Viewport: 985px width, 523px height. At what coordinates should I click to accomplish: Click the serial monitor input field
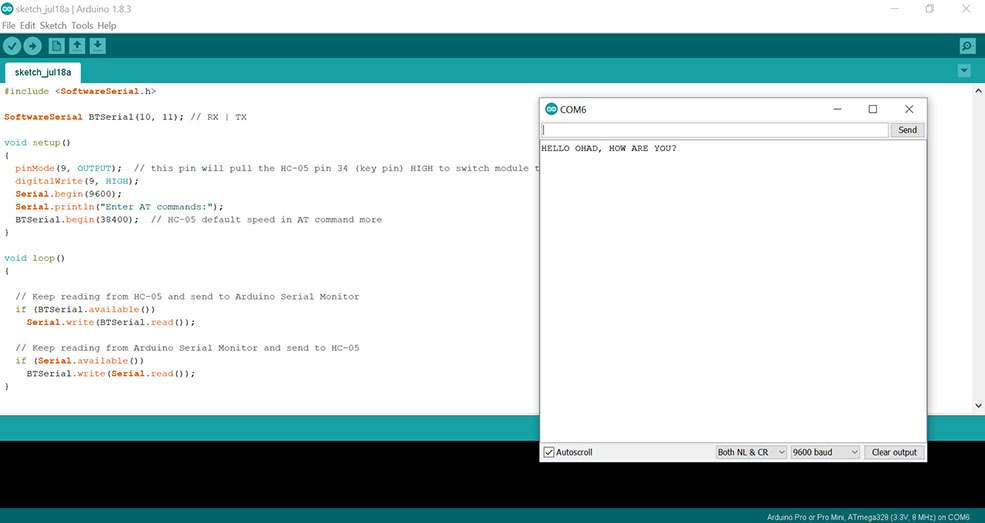click(x=715, y=130)
